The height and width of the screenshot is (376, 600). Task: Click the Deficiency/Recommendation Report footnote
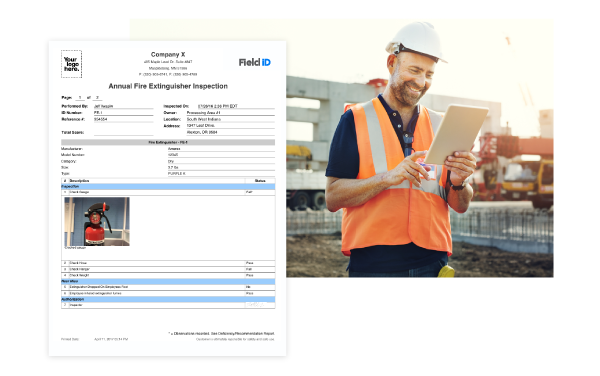click(x=222, y=334)
